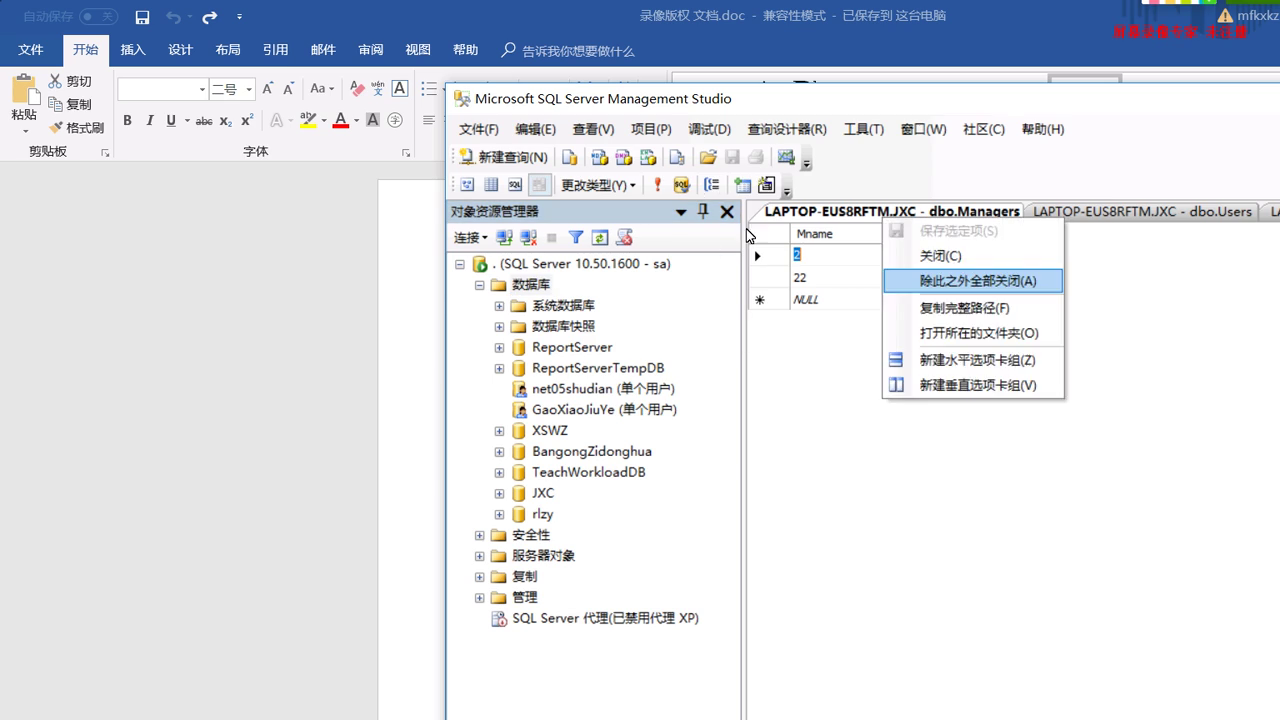Screen dimensions: 1280x720
Task: Click the Clear Formatting eraser icon in Word
Action: click(x=357, y=89)
